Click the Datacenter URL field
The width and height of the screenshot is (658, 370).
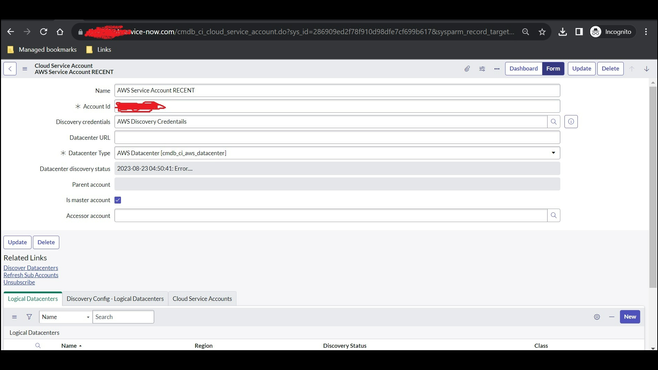[337, 137]
